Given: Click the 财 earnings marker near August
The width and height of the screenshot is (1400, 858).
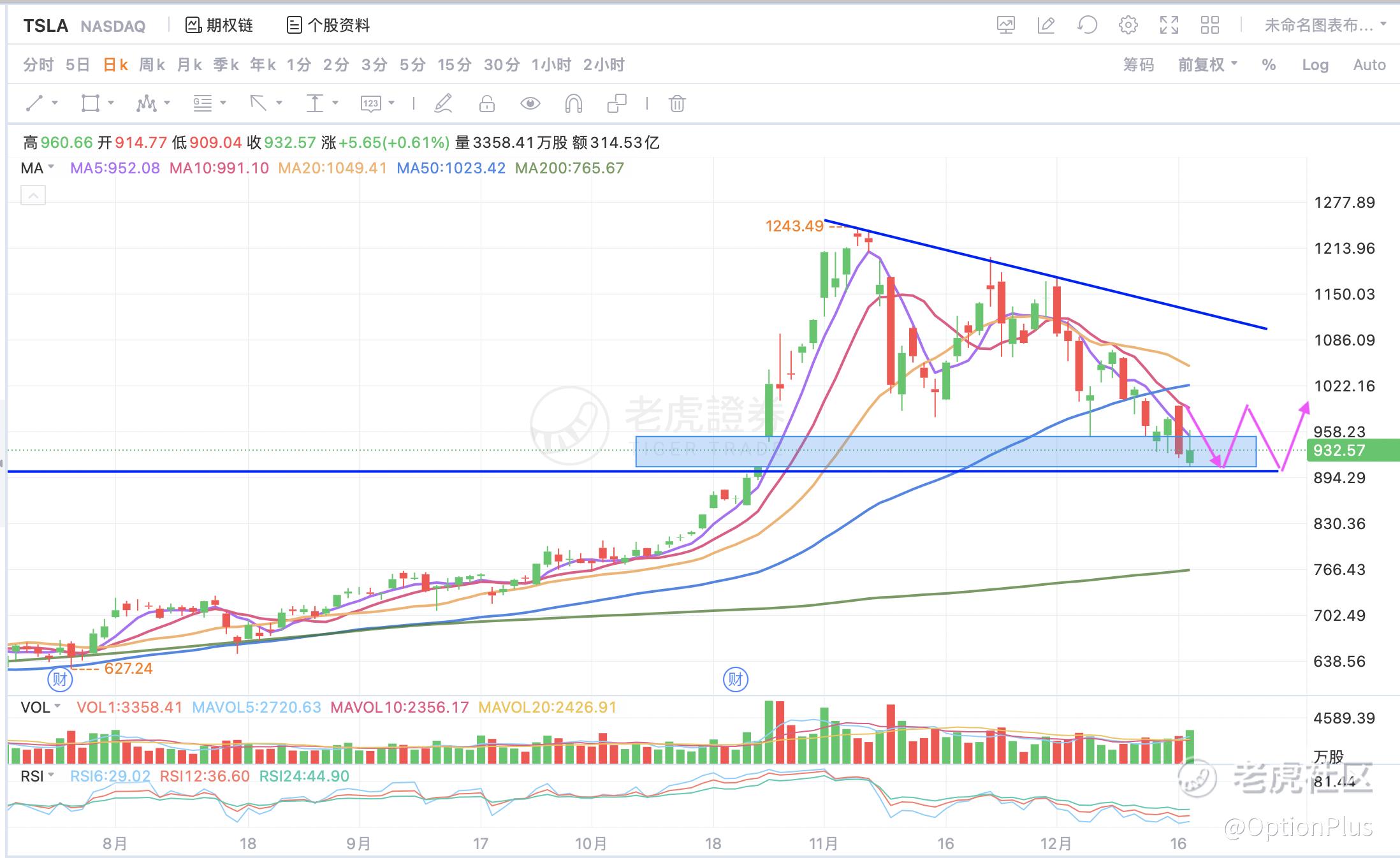Looking at the screenshot, I should tap(61, 680).
